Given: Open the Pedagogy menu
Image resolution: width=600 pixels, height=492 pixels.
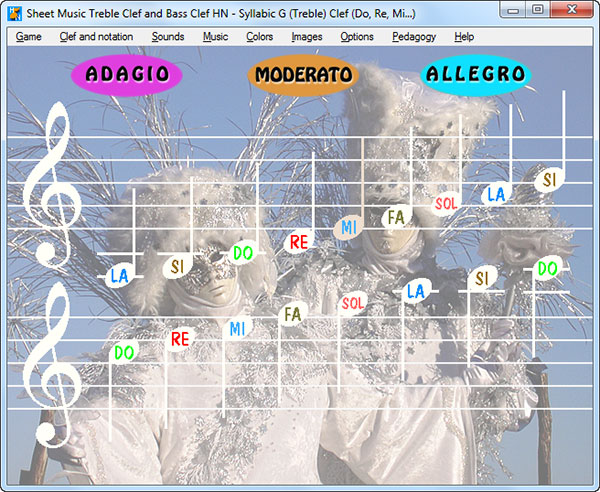Looking at the screenshot, I should click(x=414, y=37).
